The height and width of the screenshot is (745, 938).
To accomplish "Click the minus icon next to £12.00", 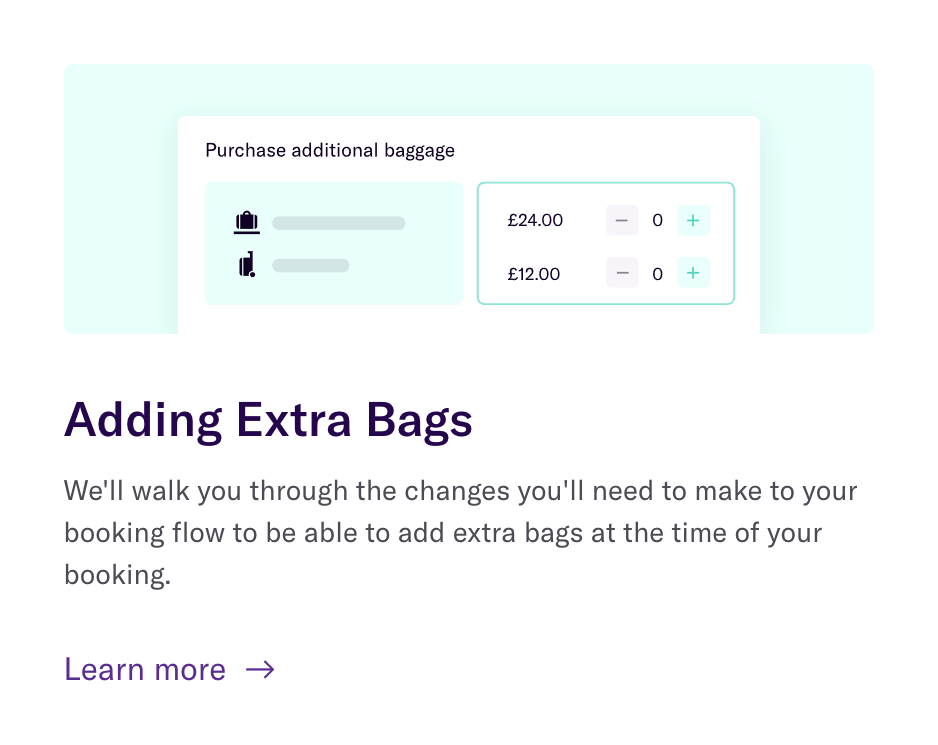I will 621,273.
